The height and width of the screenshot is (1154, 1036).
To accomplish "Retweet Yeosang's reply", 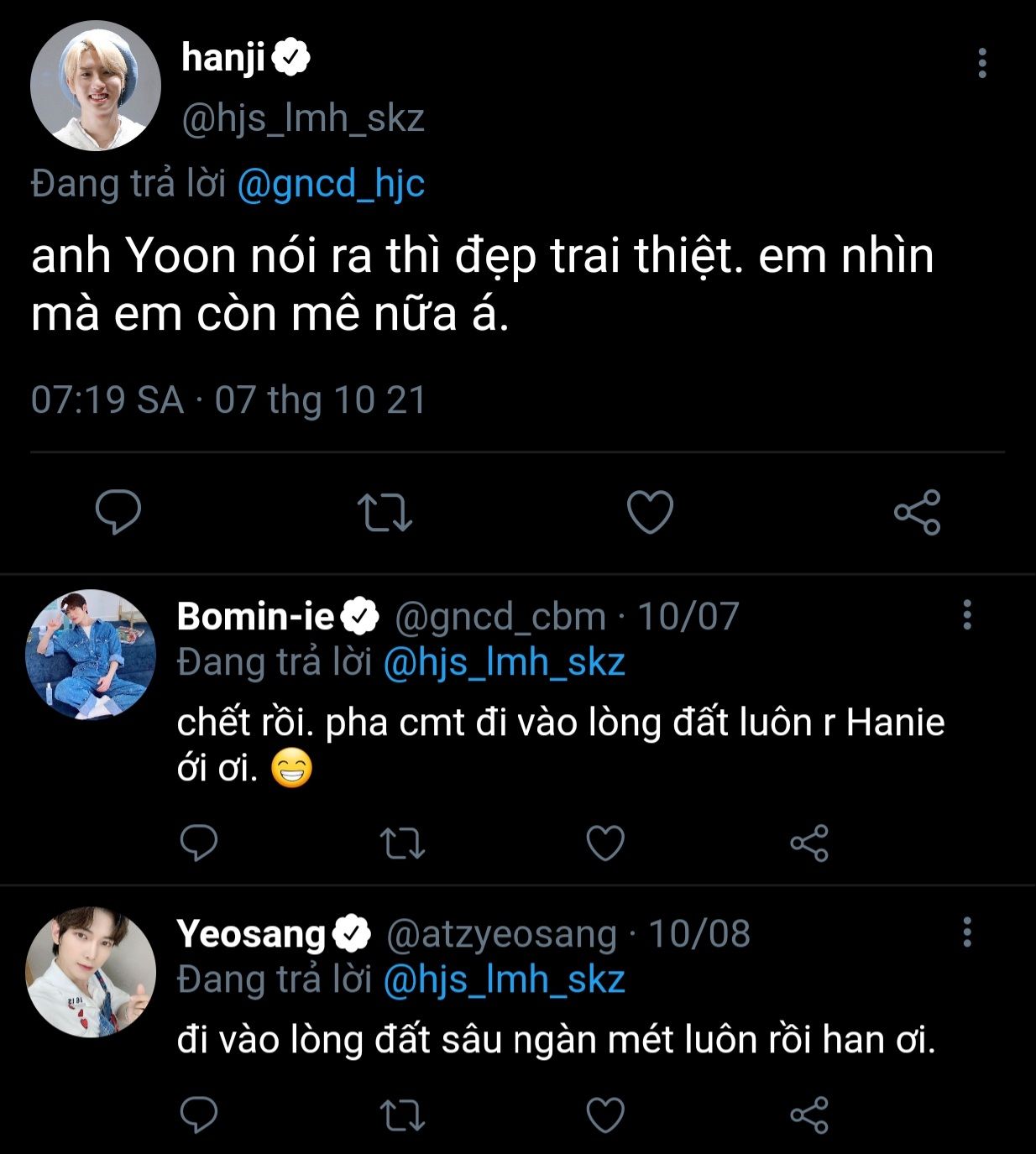I will [x=402, y=1115].
